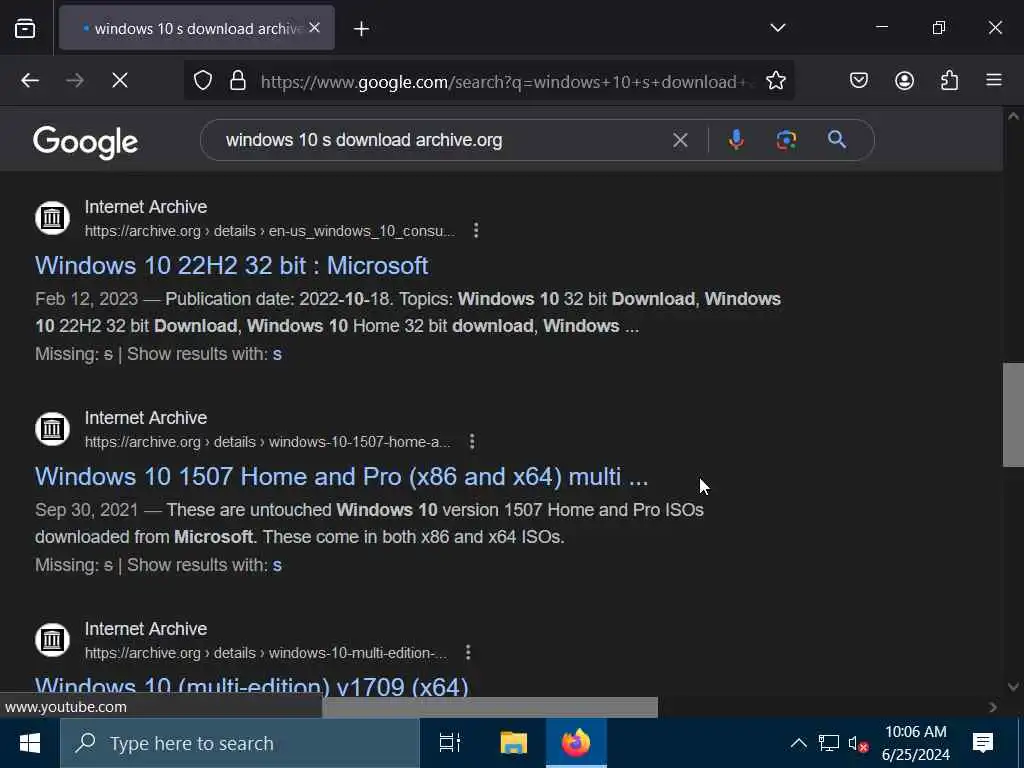Click the horizontal scrollbar thumb
This screenshot has height=768, width=1024.
pos(490,707)
